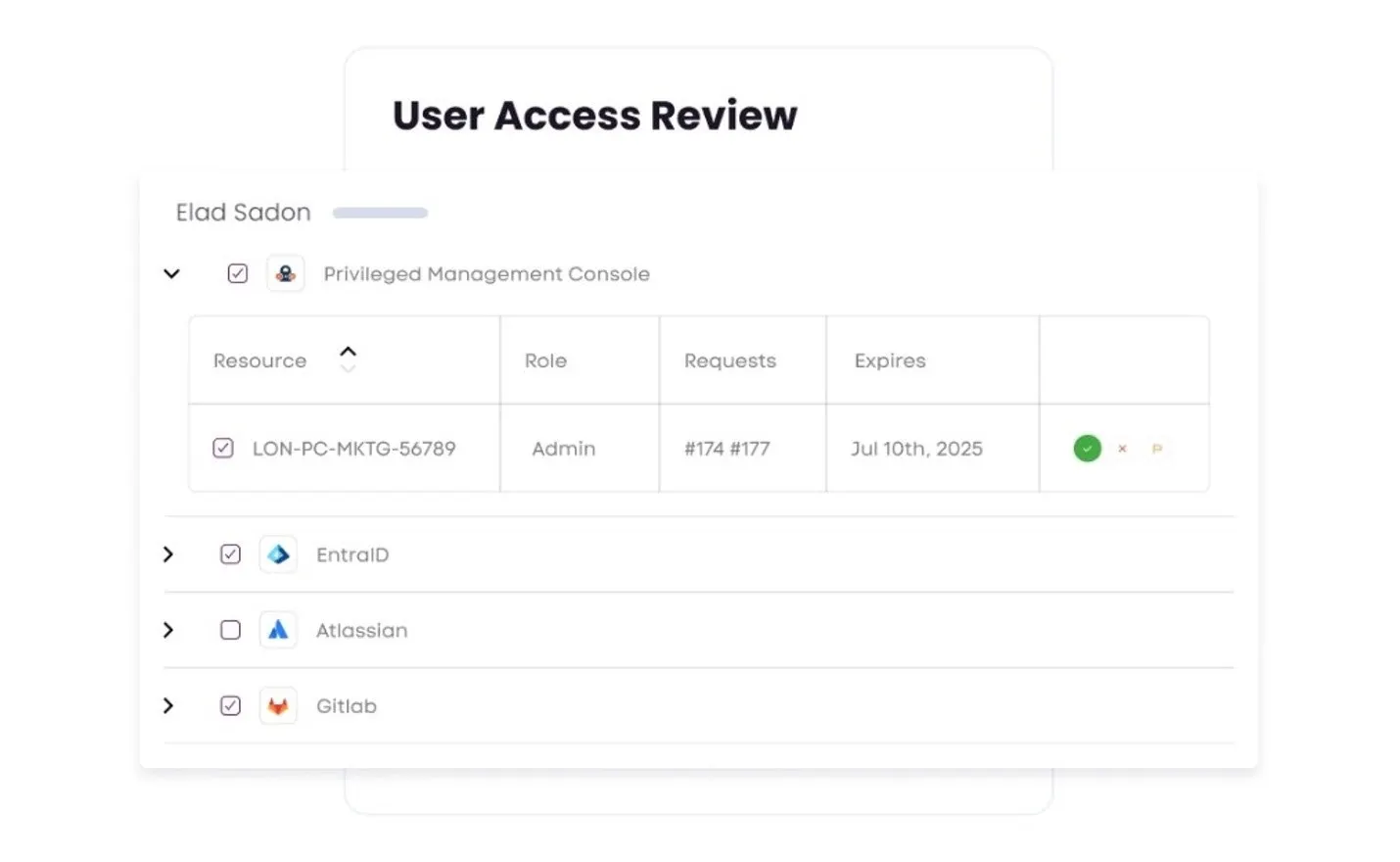
Task: Click the user name Elad Sadon
Action: click(243, 213)
